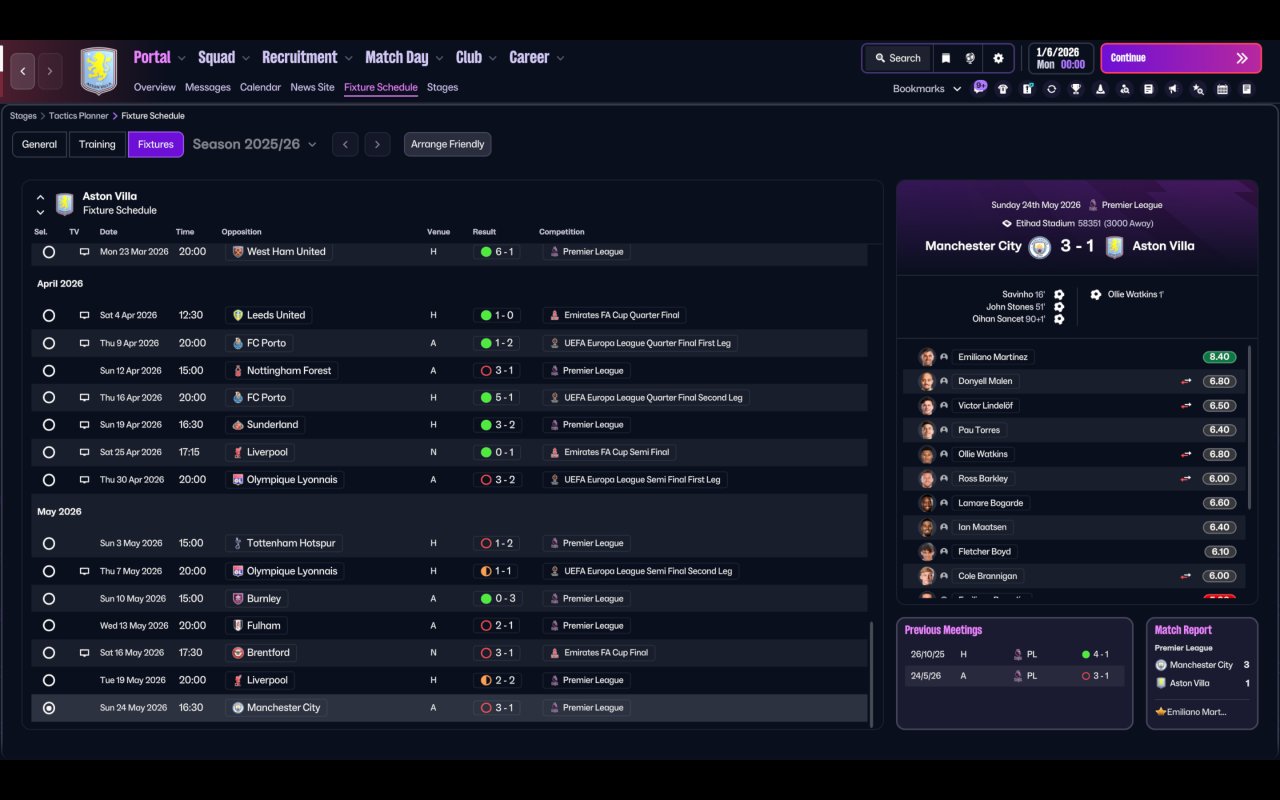Switch to the Training tab
Viewport: 1280px width, 800px height.
pos(97,144)
